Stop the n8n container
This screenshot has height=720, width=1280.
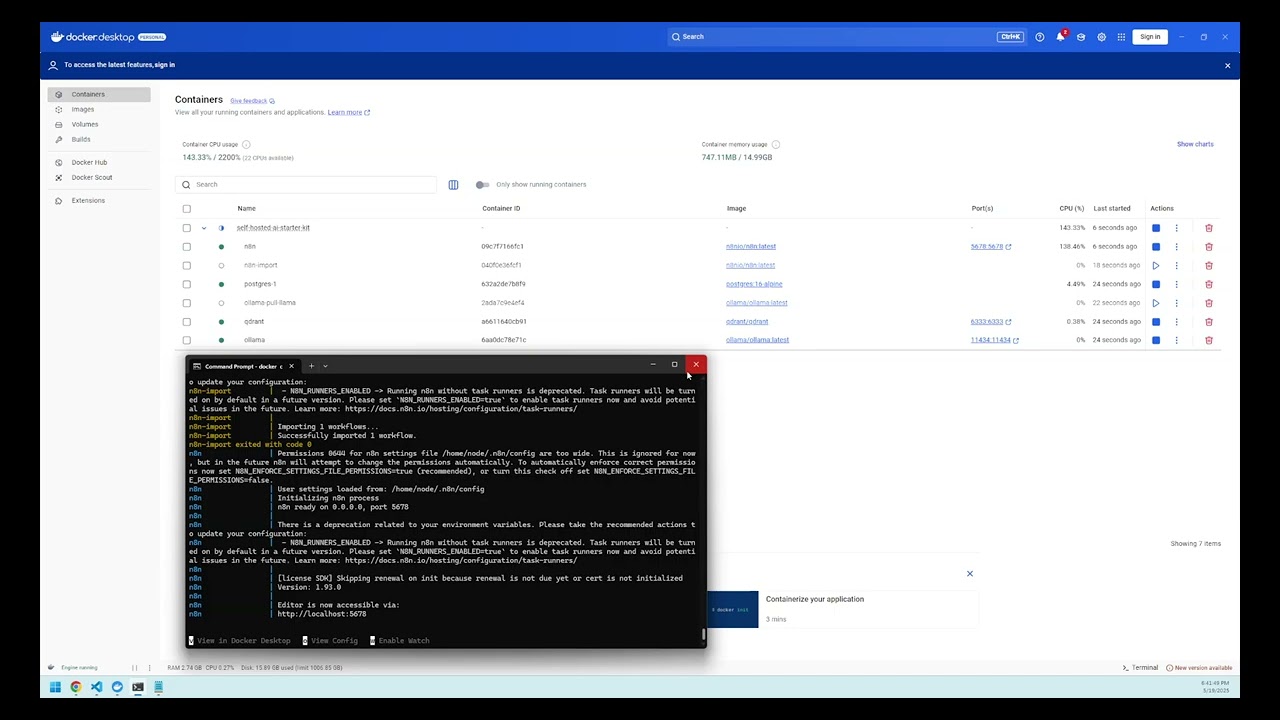[x=1156, y=246]
